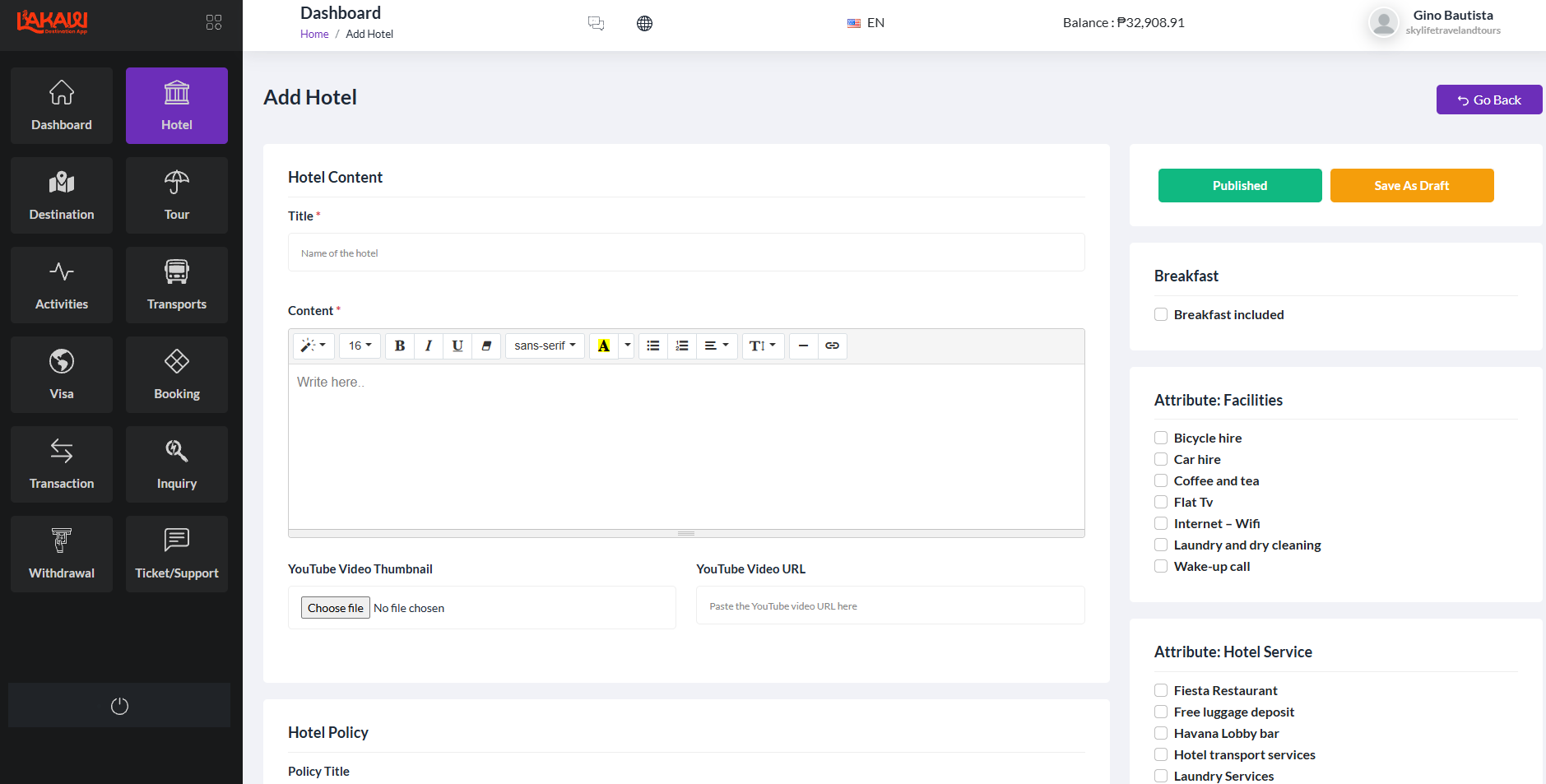The width and height of the screenshot is (1546, 784).
Task: Open the font size 16 dropdown
Action: pos(360,346)
